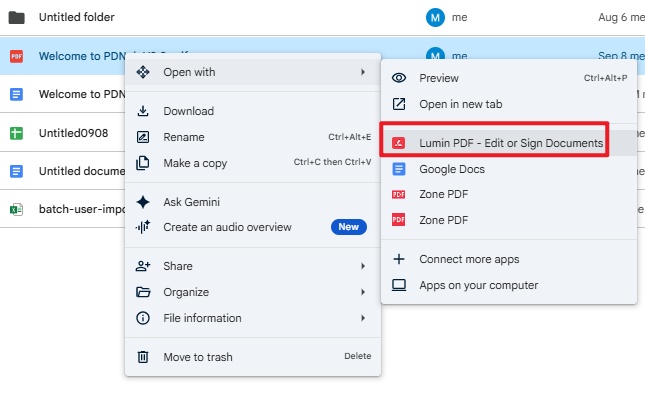This screenshot has height=401, width=645.
Task: Click the Untitled folder icon
Action: click(16, 18)
